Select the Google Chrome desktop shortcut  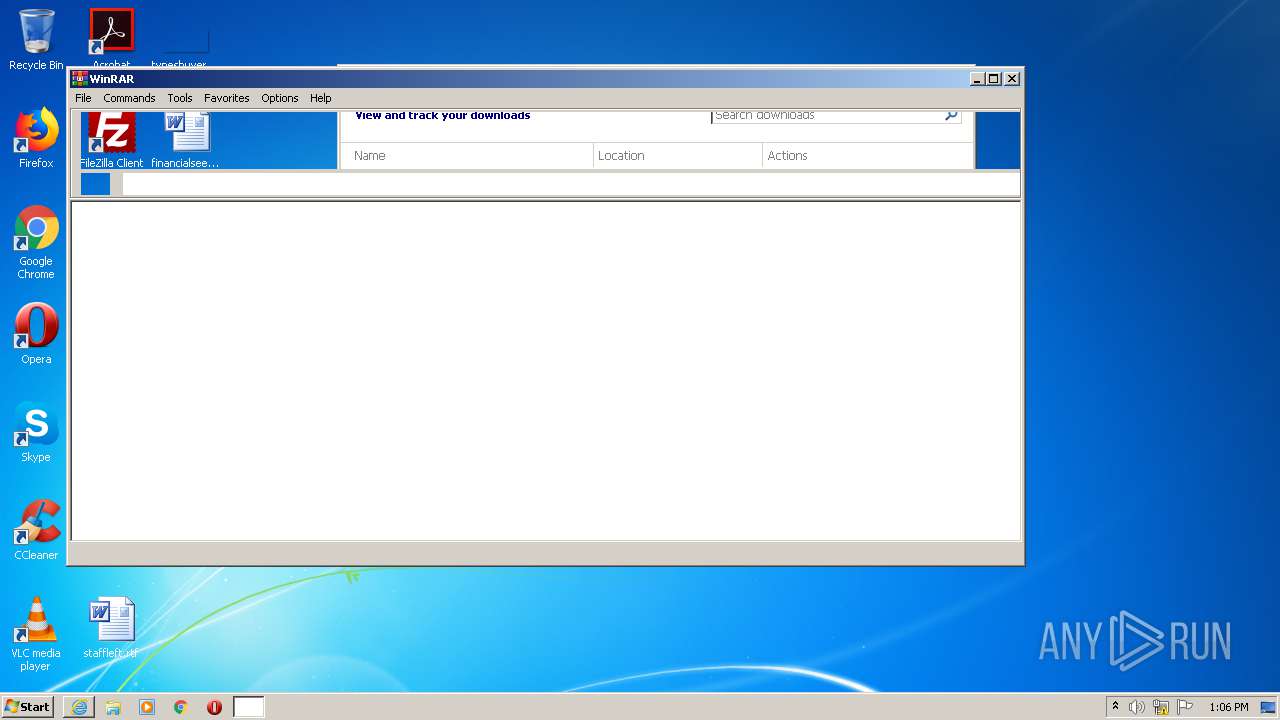36,243
